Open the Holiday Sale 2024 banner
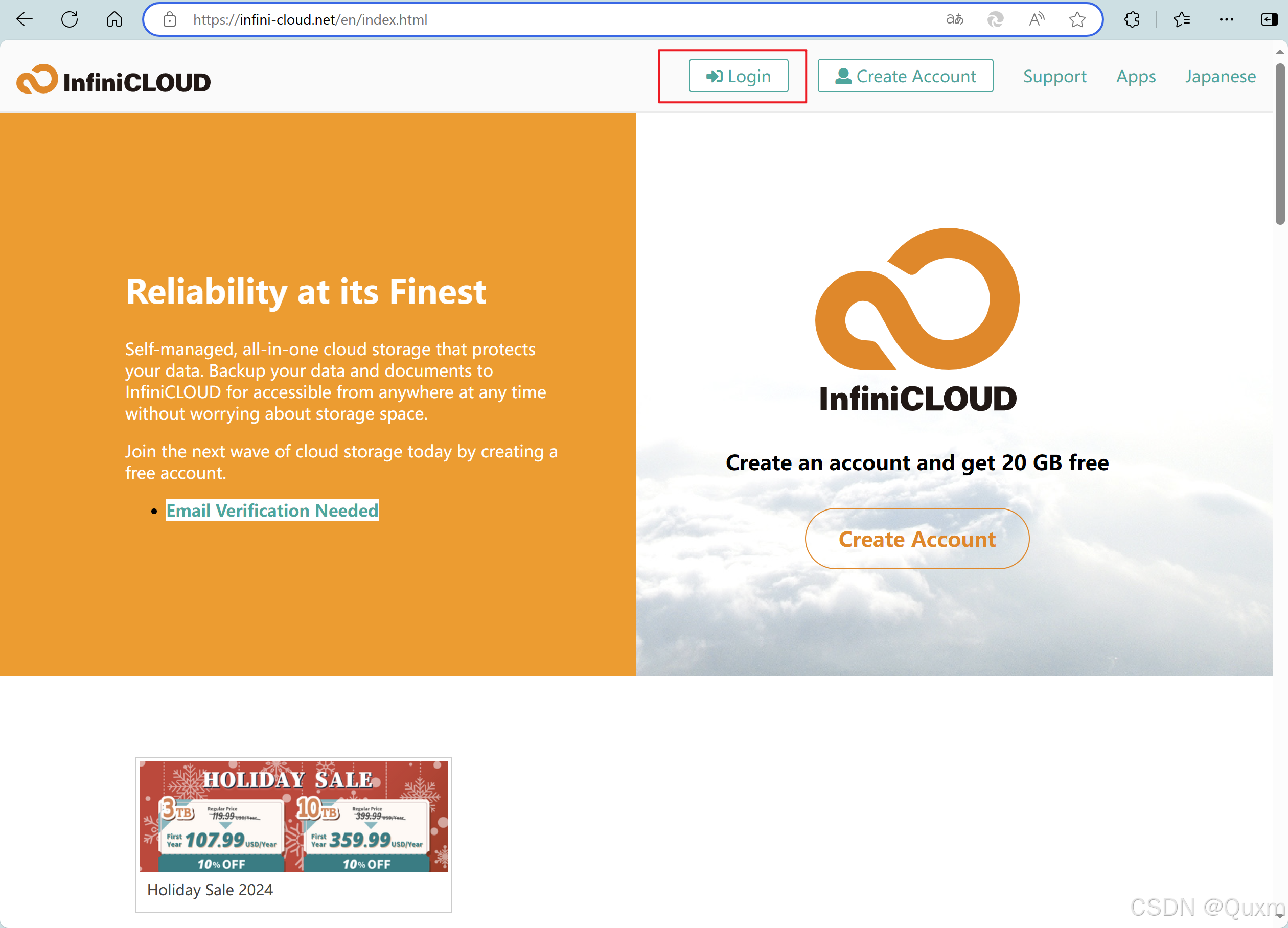The height and width of the screenshot is (928, 1288). (293, 817)
